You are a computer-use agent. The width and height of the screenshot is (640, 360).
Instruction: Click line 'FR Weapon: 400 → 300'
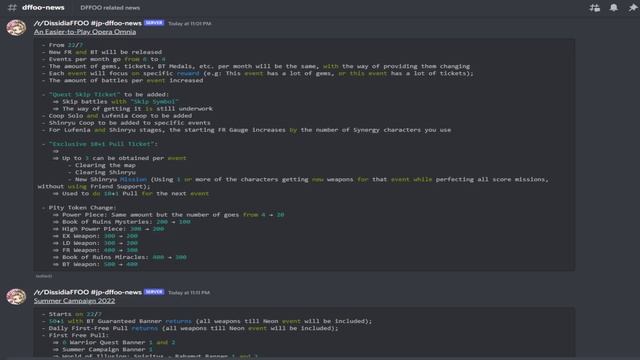pos(95,250)
